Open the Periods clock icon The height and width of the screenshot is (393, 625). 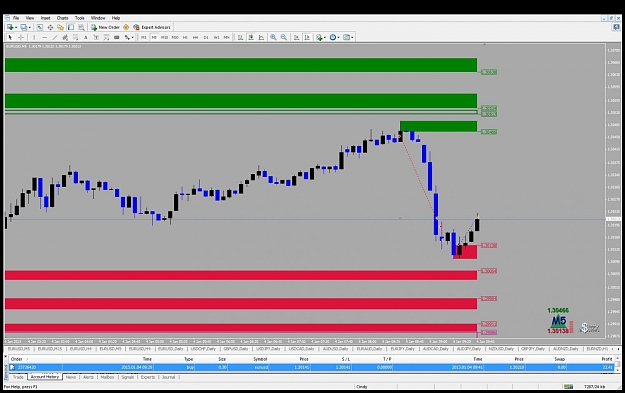point(332,37)
